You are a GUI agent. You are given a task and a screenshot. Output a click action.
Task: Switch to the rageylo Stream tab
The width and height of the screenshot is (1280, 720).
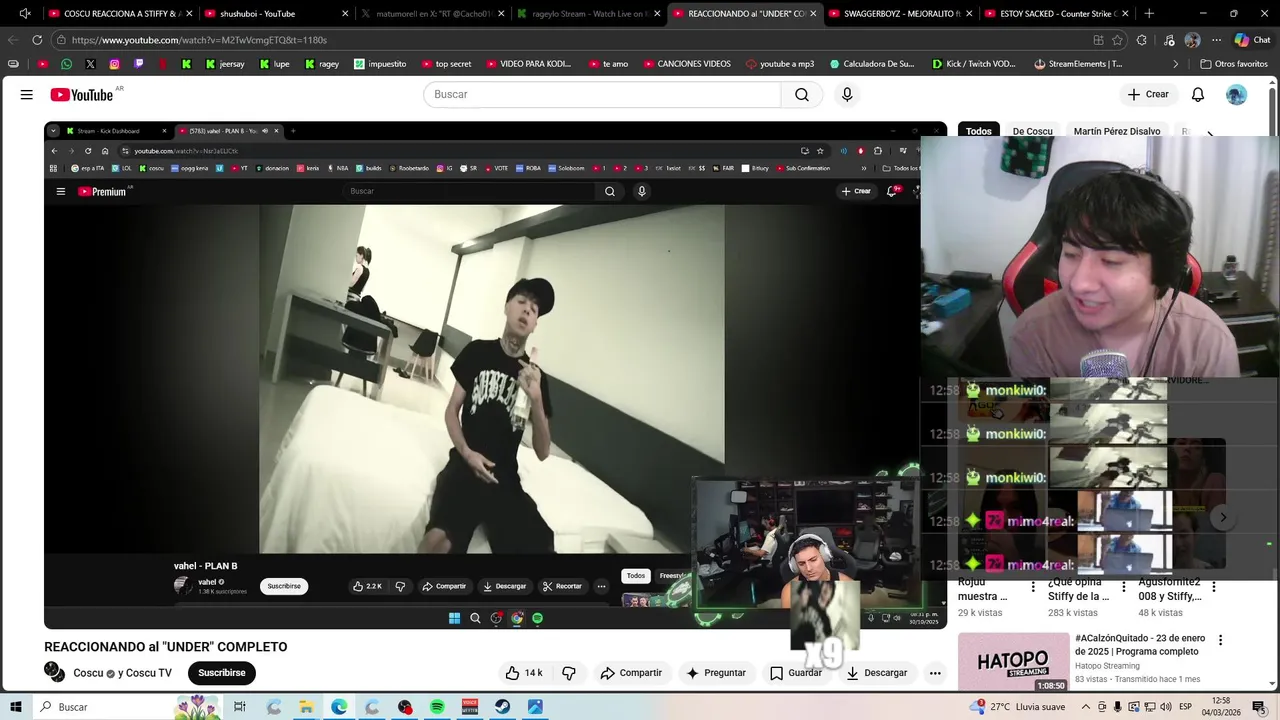[x=590, y=14]
